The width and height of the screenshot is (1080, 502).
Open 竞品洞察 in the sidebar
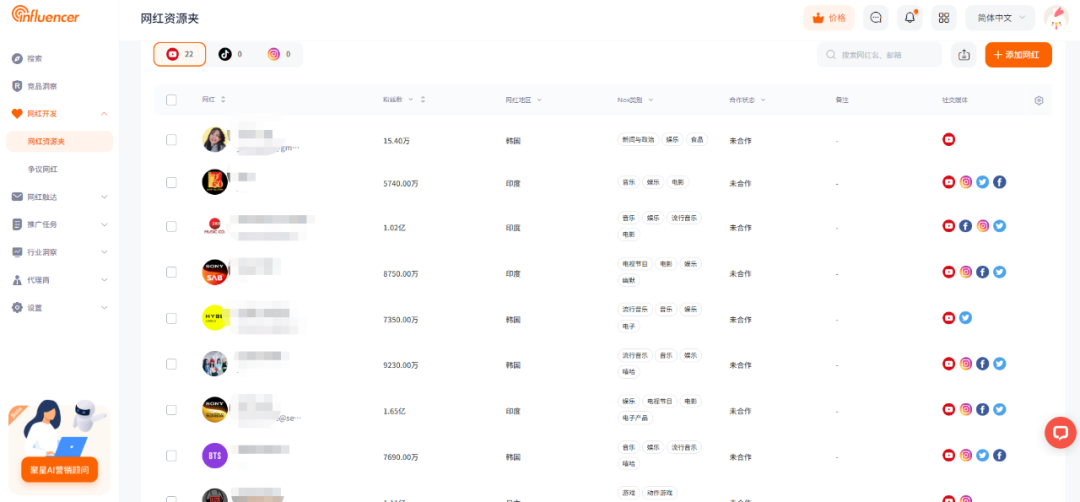42,86
